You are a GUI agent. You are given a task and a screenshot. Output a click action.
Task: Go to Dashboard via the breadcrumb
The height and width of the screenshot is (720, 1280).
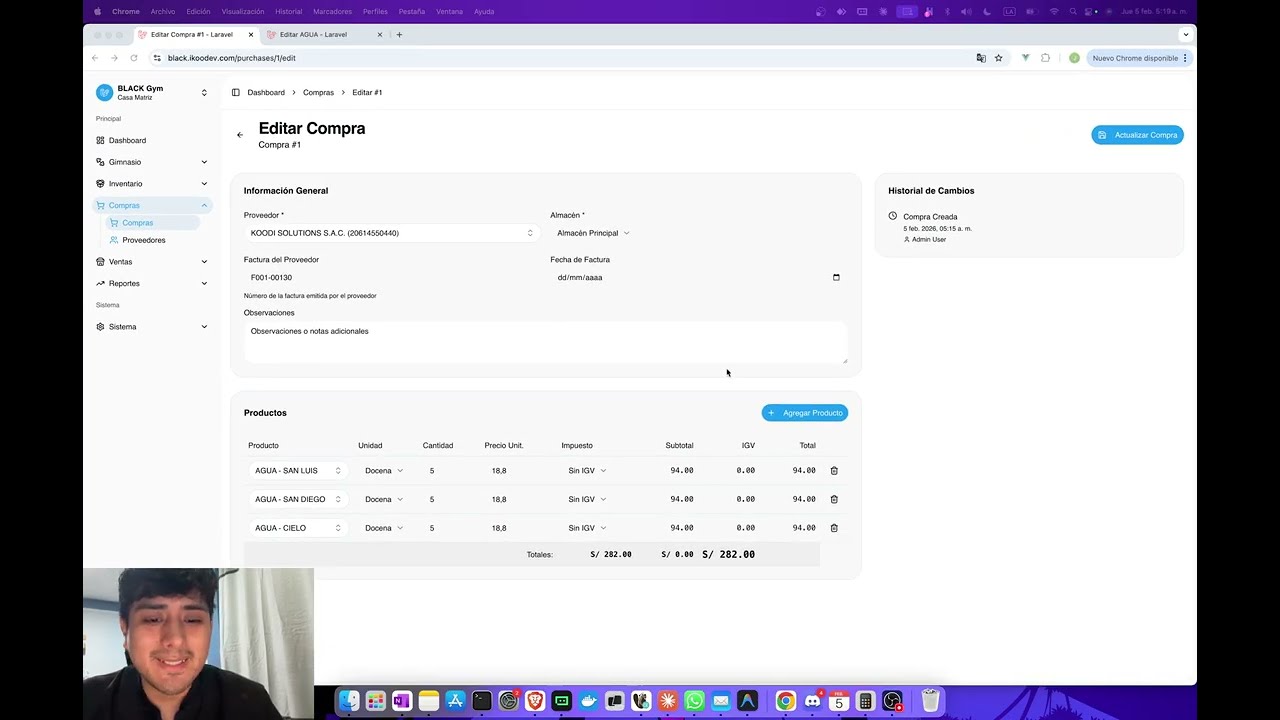coord(266,92)
